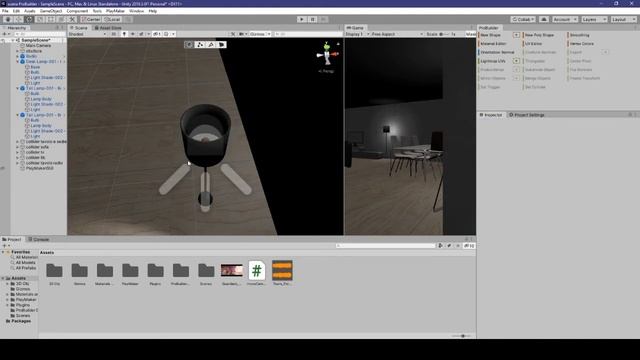
Task: Open UV Editor in ProBuilder panel
Action: pos(533,44)
